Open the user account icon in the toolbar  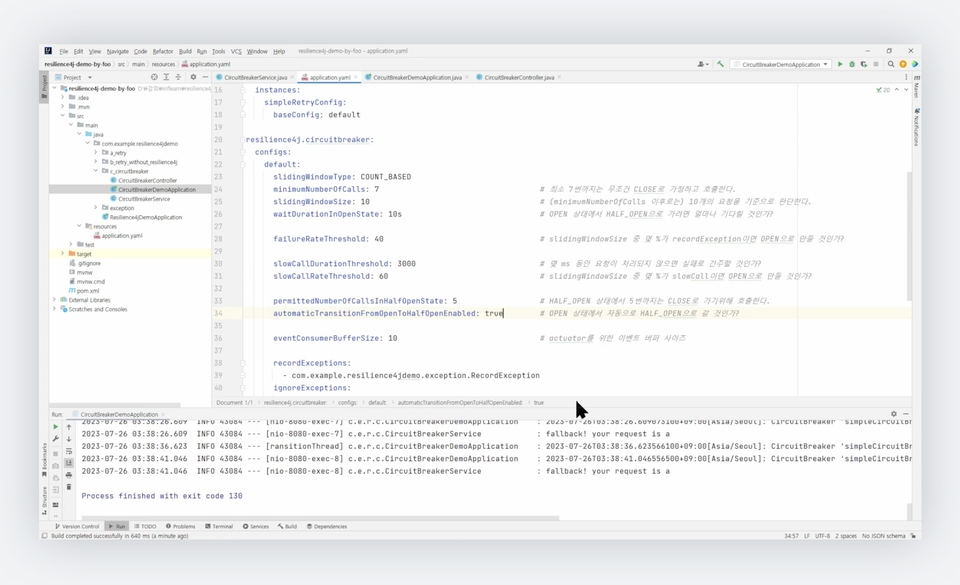pos(702,64)
